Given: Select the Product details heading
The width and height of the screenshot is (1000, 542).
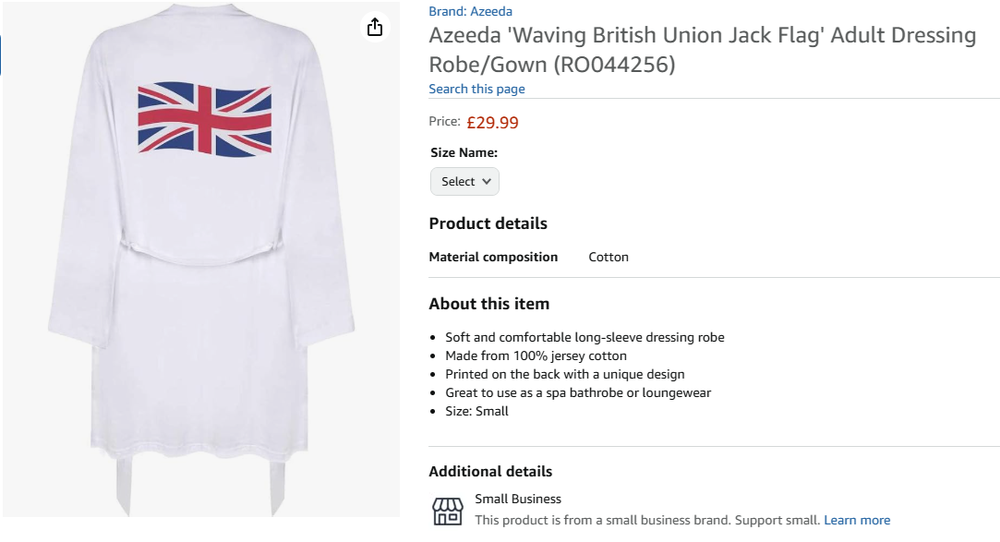Looking at the screenshot, I should 488,223.
